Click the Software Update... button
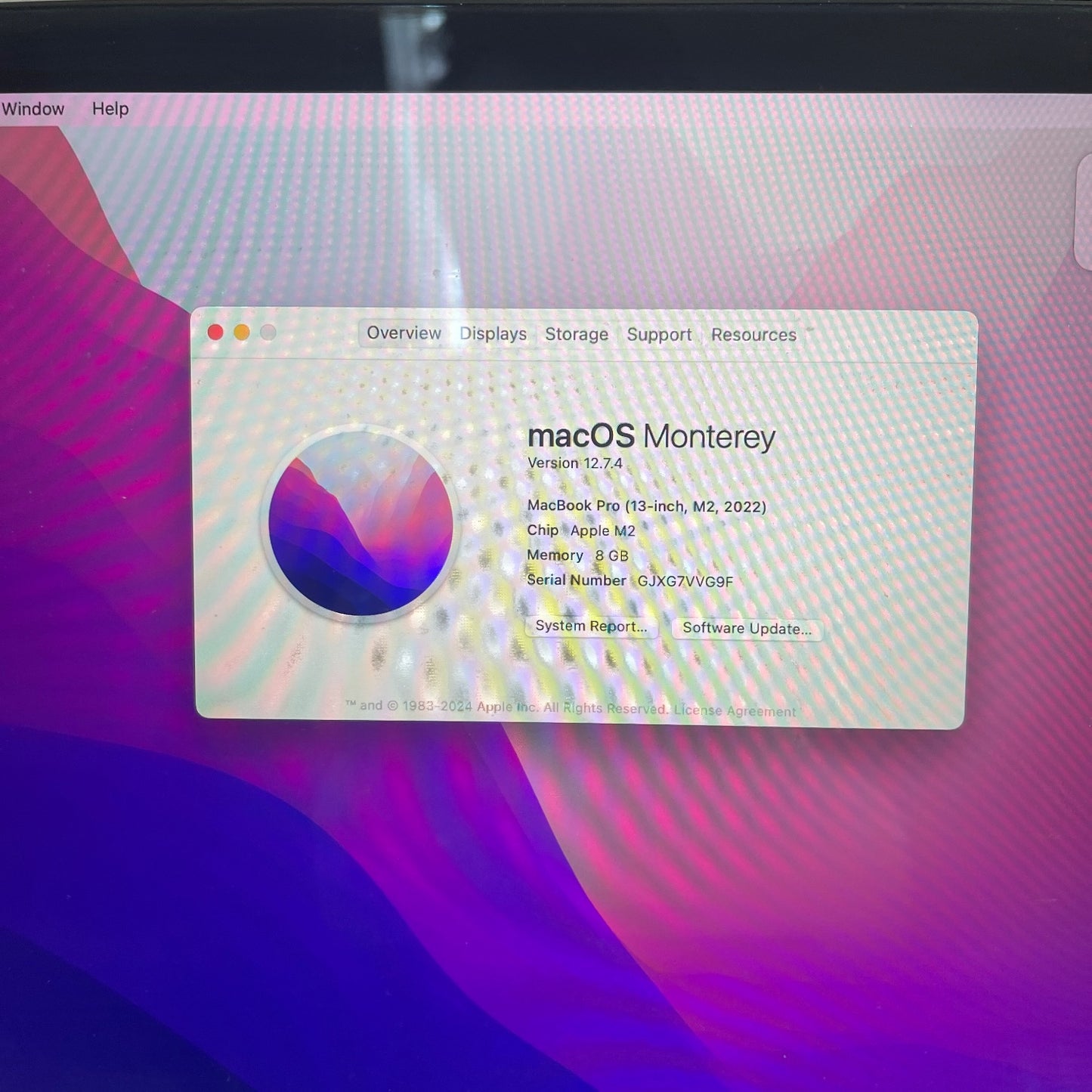The width and height of the screenshot is (1092, 1092). (x=747, y=629)
